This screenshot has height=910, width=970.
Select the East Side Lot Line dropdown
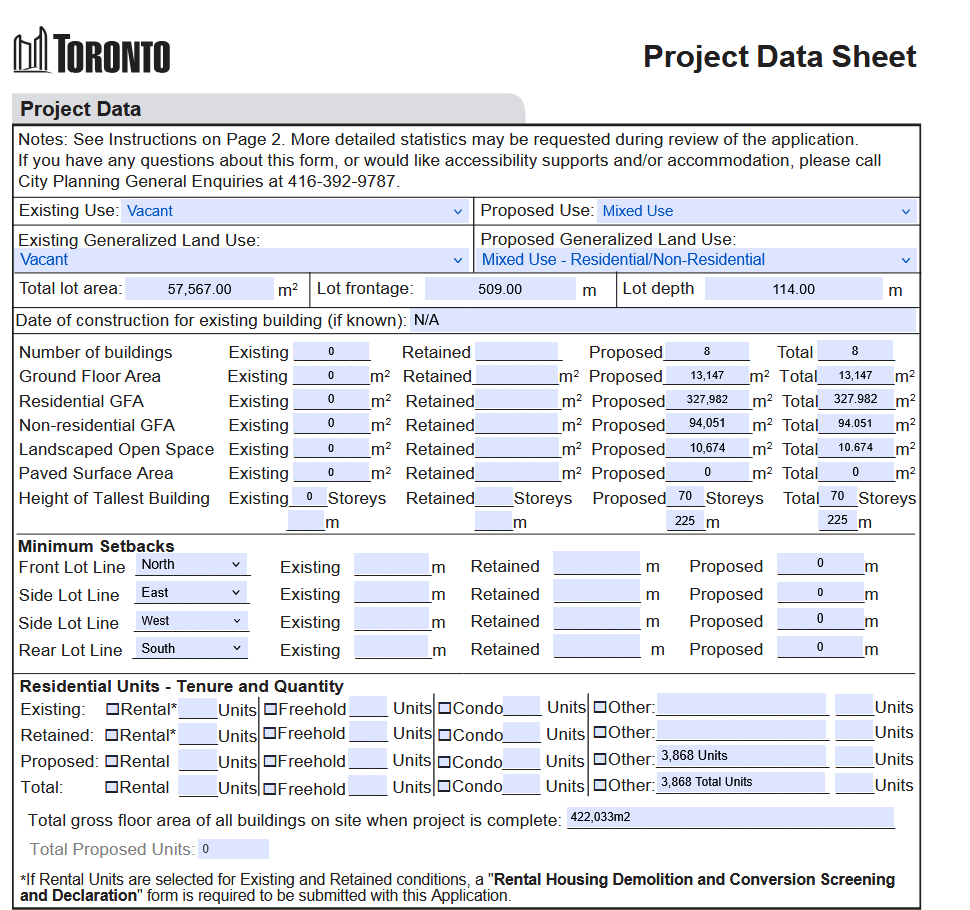pos(191,593)
